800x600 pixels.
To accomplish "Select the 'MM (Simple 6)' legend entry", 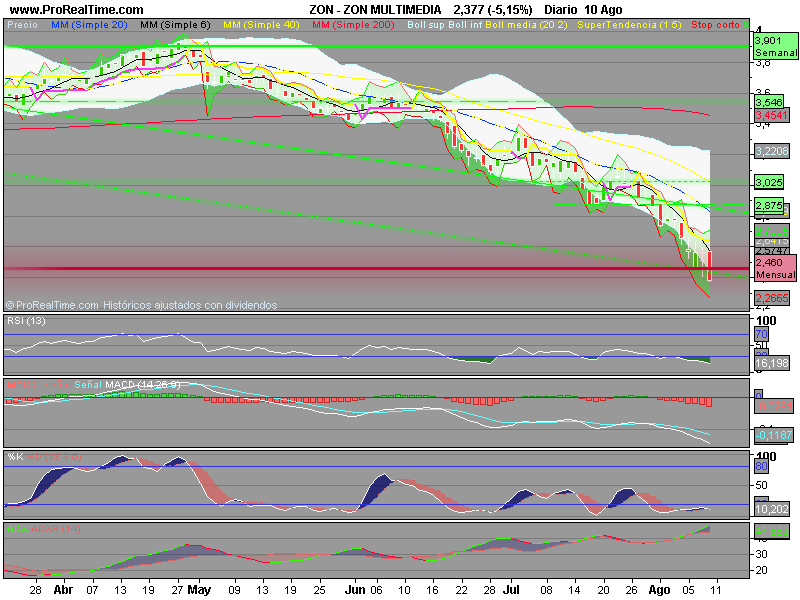I will 175,24.
